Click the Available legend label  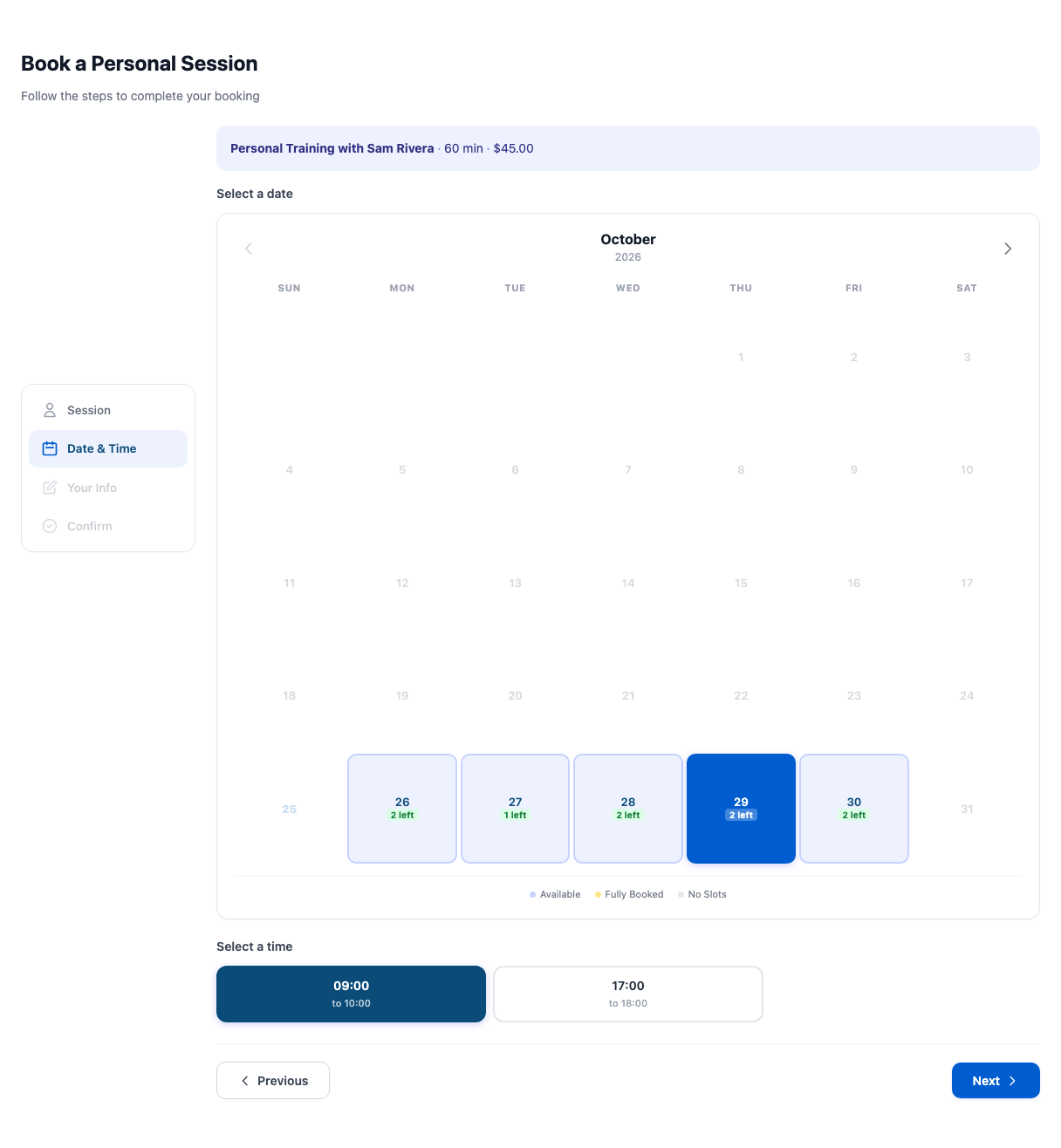(560, 894)
